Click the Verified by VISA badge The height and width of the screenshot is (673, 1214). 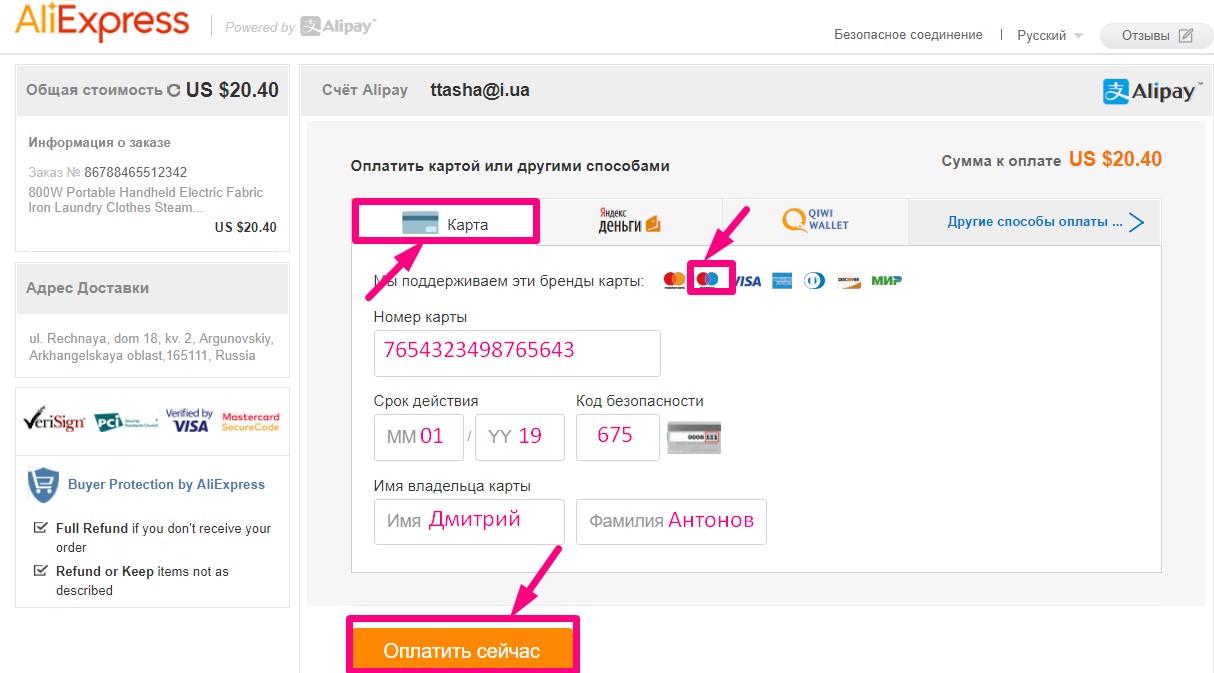click(189, 420)
